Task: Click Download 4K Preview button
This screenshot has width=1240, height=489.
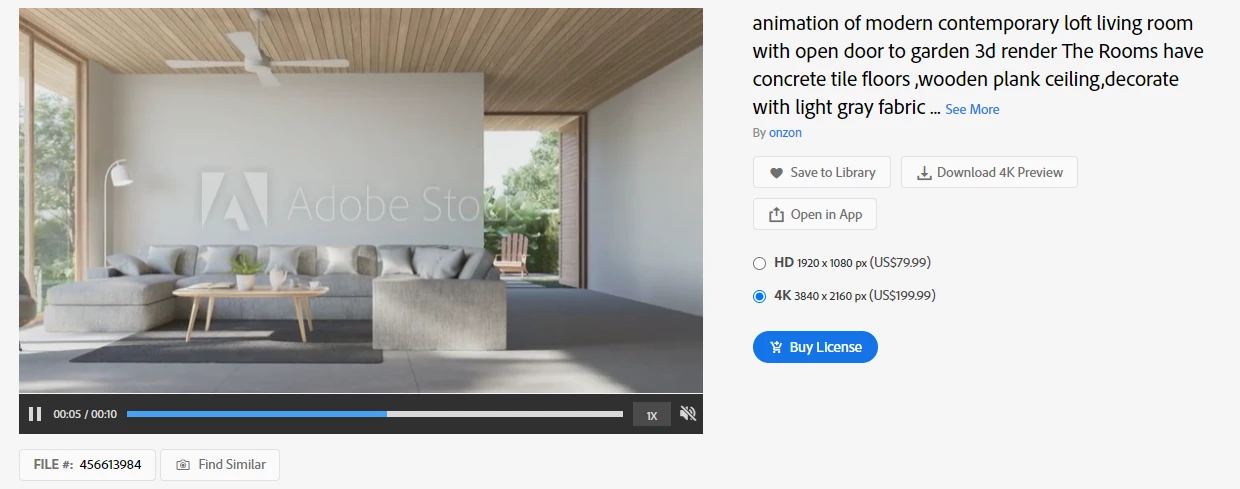Action: (x=989, y=172)
